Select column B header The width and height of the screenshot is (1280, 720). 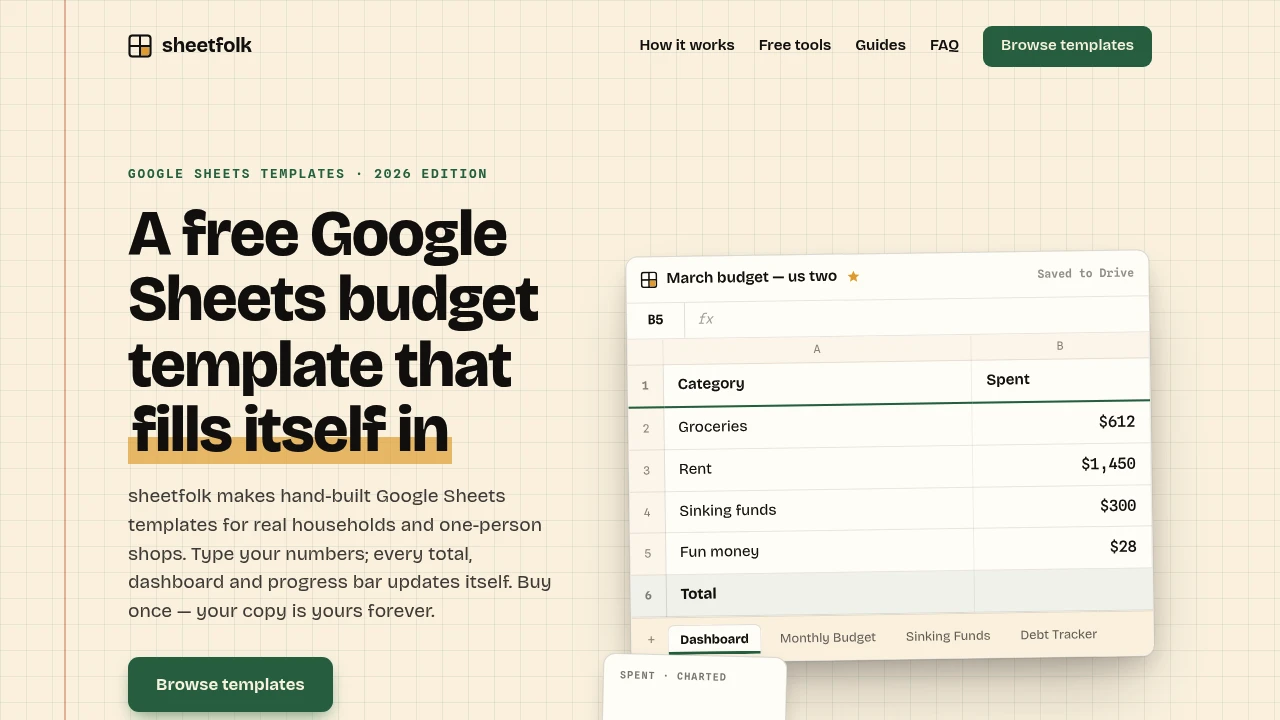coord(1060,346)
